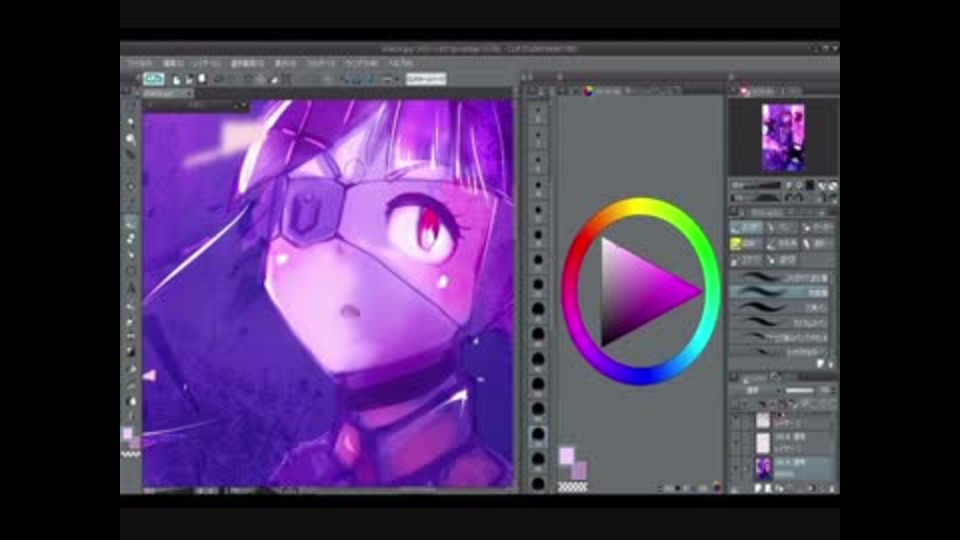Select the top layer thumbnail
Screen dimensions: 960x540
click(x=763, y=421)
